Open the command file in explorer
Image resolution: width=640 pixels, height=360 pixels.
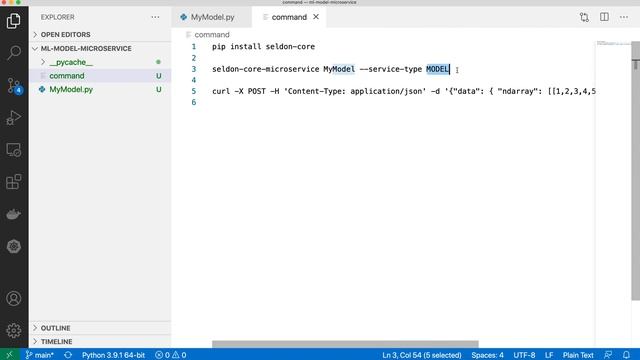click(100, 76)
